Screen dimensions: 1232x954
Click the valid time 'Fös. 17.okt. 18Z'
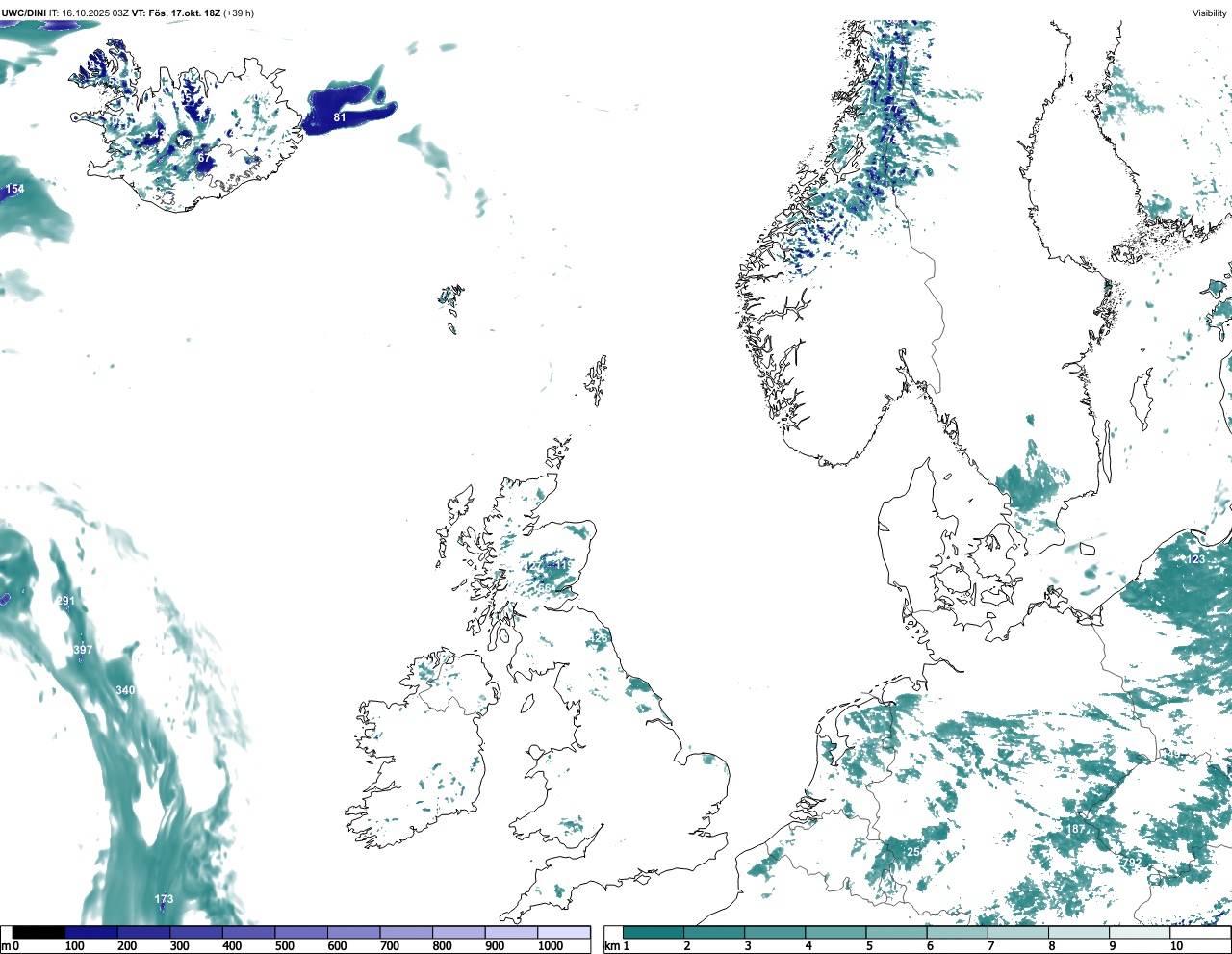183,13
